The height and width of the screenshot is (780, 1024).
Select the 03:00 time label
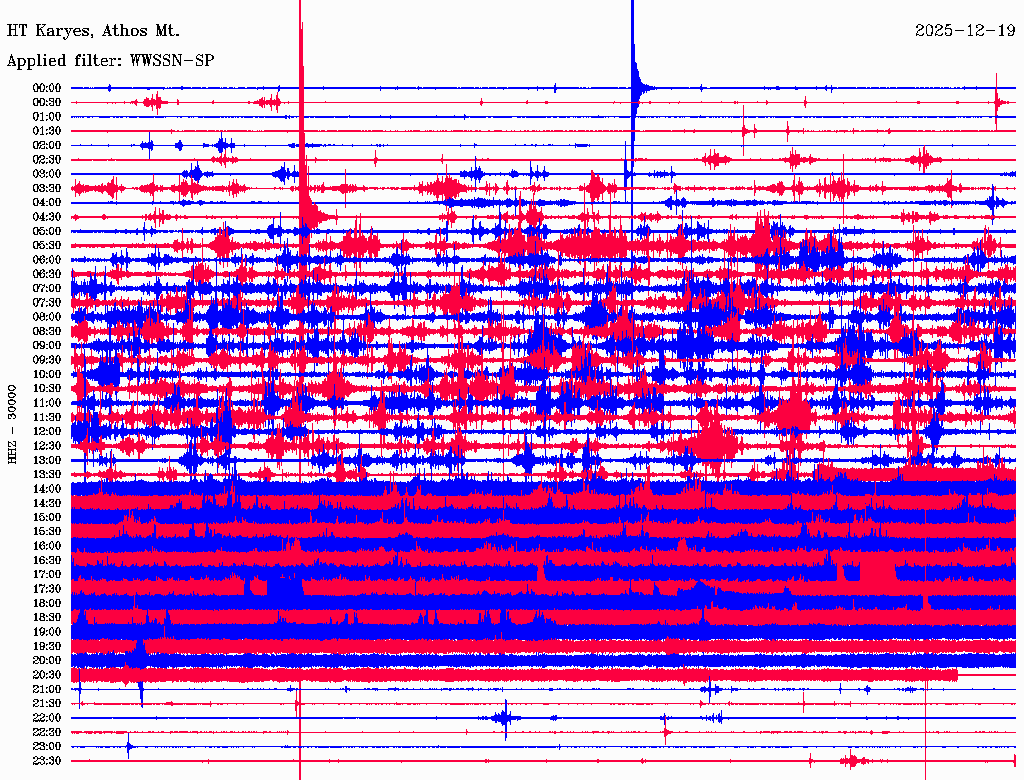pyautogui.click(x=46, y=174)
